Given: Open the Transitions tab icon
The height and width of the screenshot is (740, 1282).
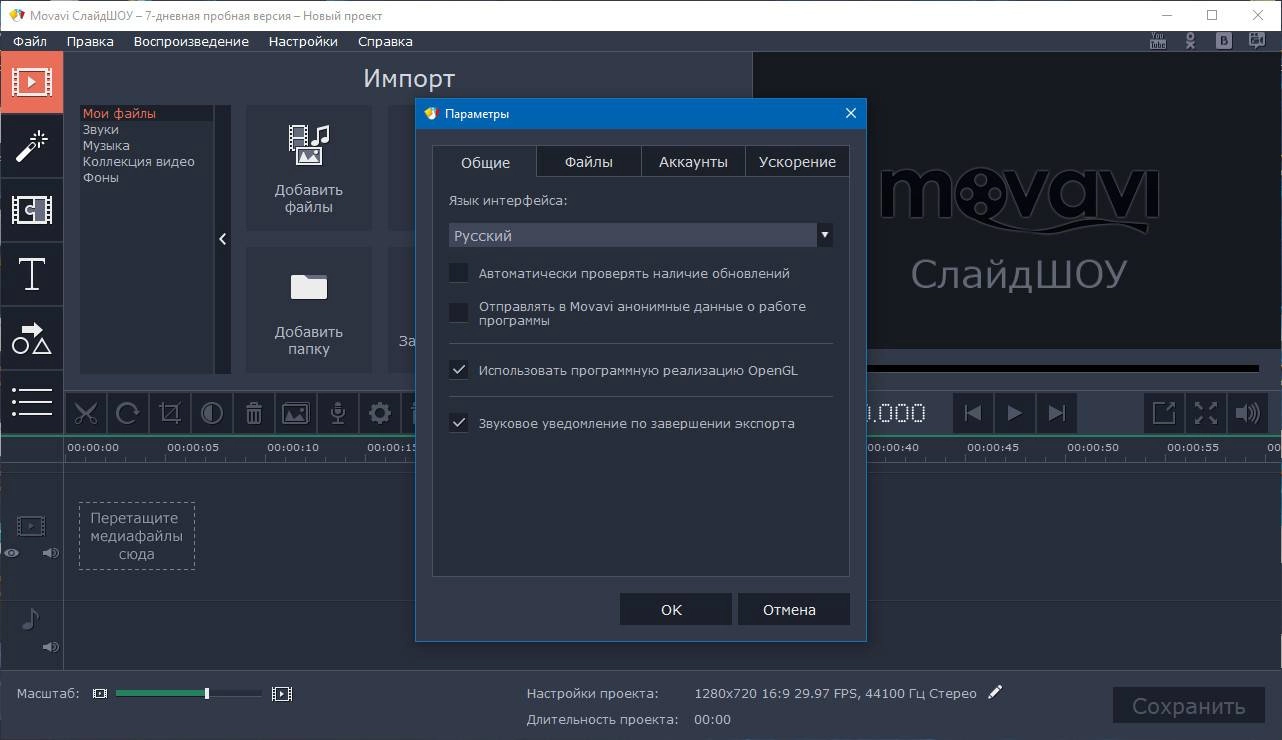Looking at the screenshot, I should point(31,210).
